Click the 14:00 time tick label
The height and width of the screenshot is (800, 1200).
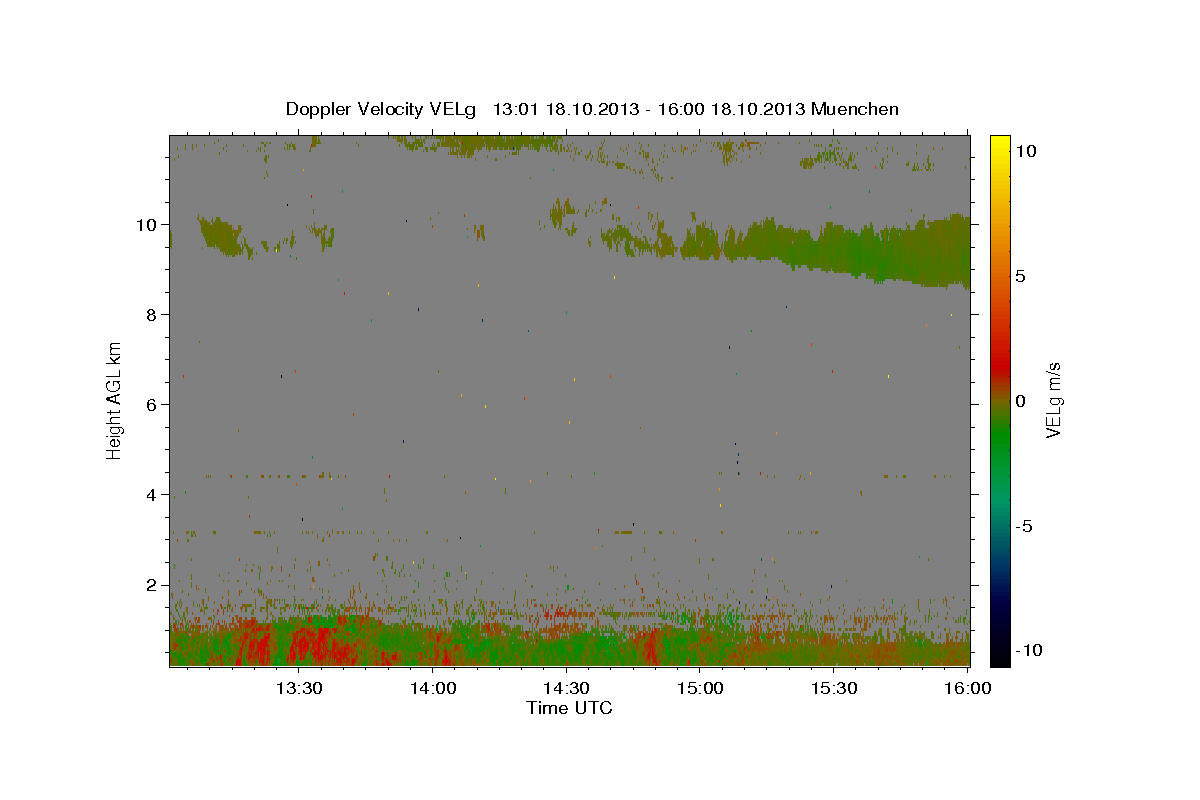pyautogui.click(x=433, y=688)
